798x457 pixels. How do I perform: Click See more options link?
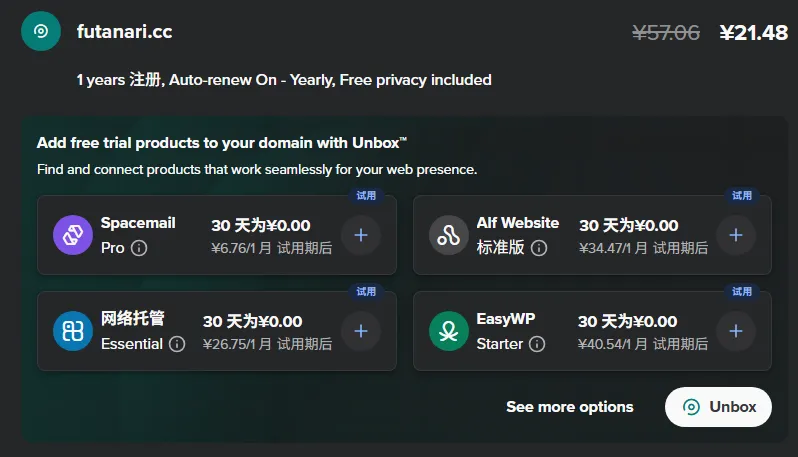[569, 407]
